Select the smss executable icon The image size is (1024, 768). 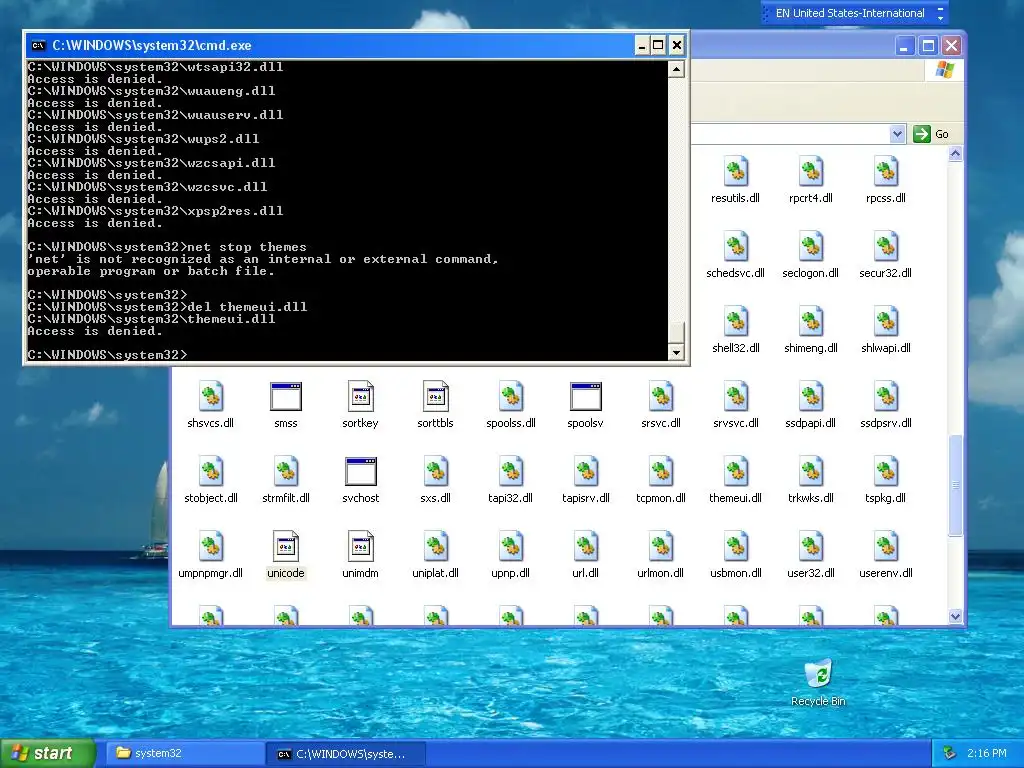pyautogui.click(x=285, y=396)
